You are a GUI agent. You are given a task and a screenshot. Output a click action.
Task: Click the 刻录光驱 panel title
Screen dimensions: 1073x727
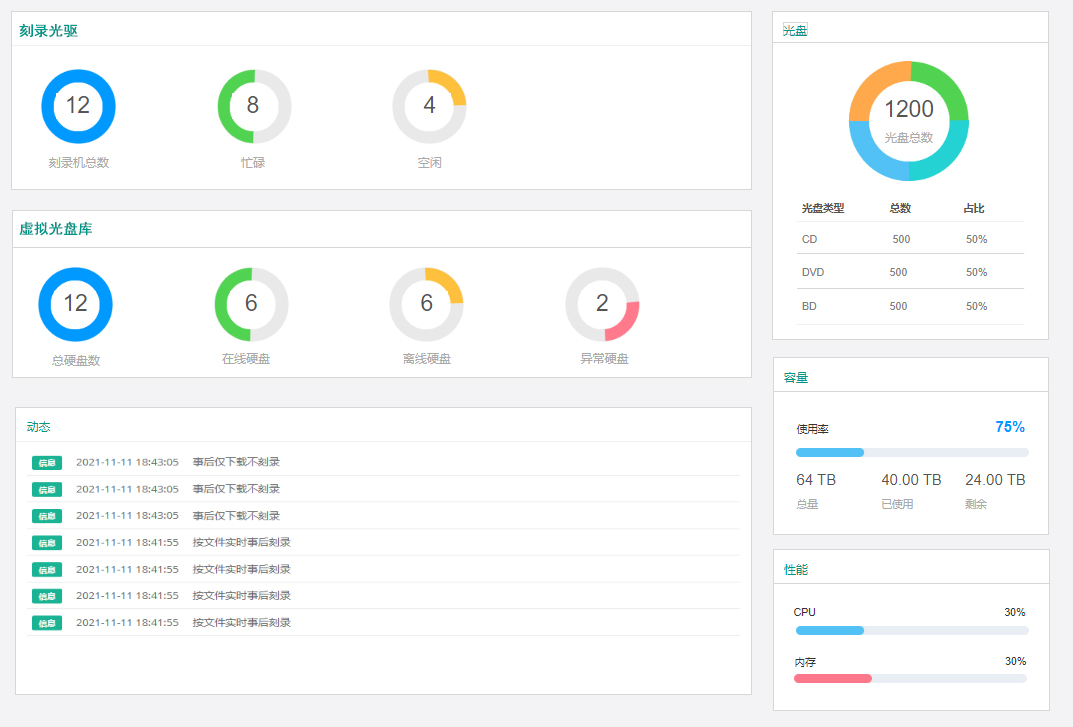point(49,30)
